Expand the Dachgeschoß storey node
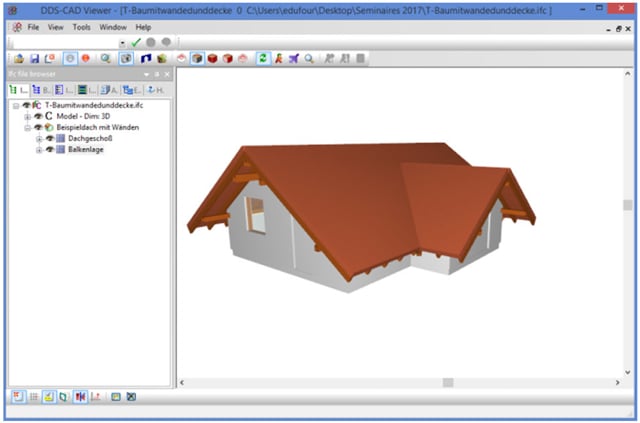The height and width of the screenshot is (423, 640). tap(39, 139)
